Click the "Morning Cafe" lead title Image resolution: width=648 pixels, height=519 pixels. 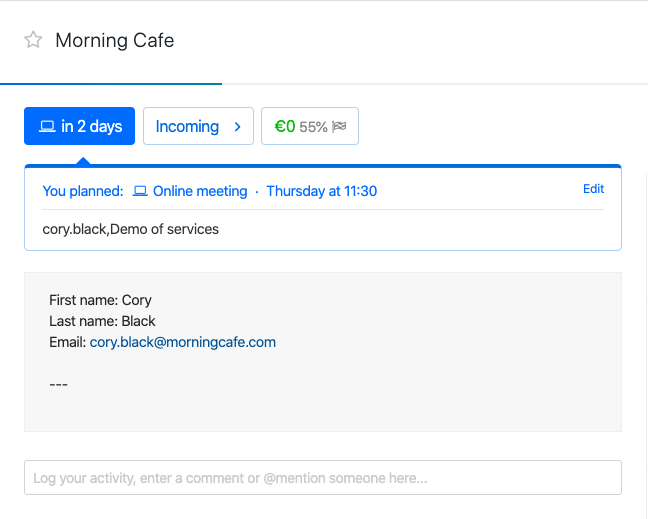115,40
